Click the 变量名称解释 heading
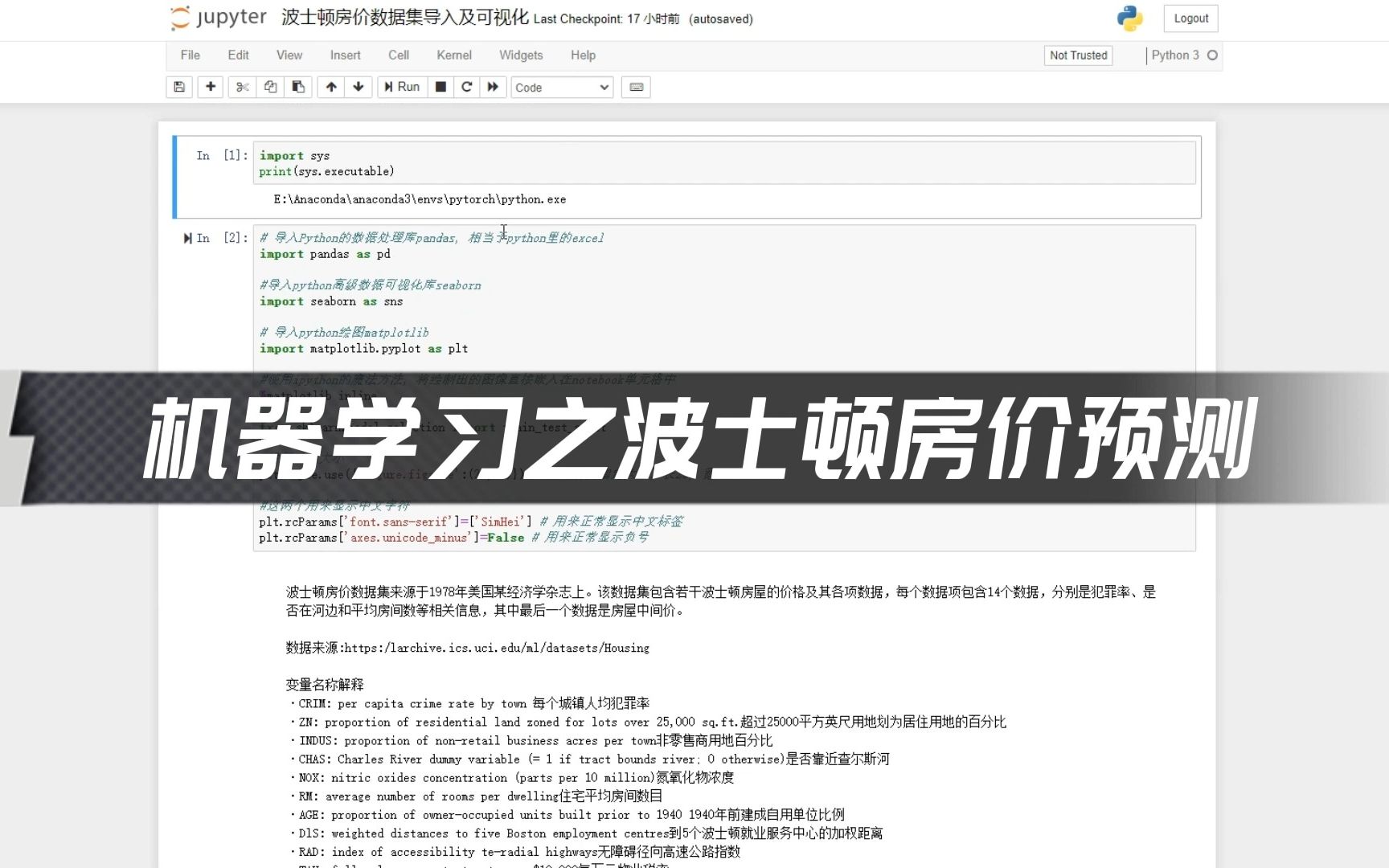 pyautogui.click(x=325, y=685)
